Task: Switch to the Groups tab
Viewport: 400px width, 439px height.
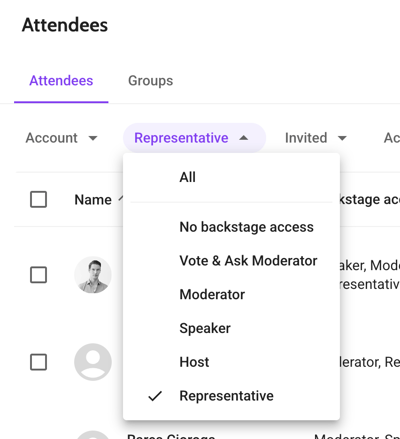Action: tap(151, 81)
